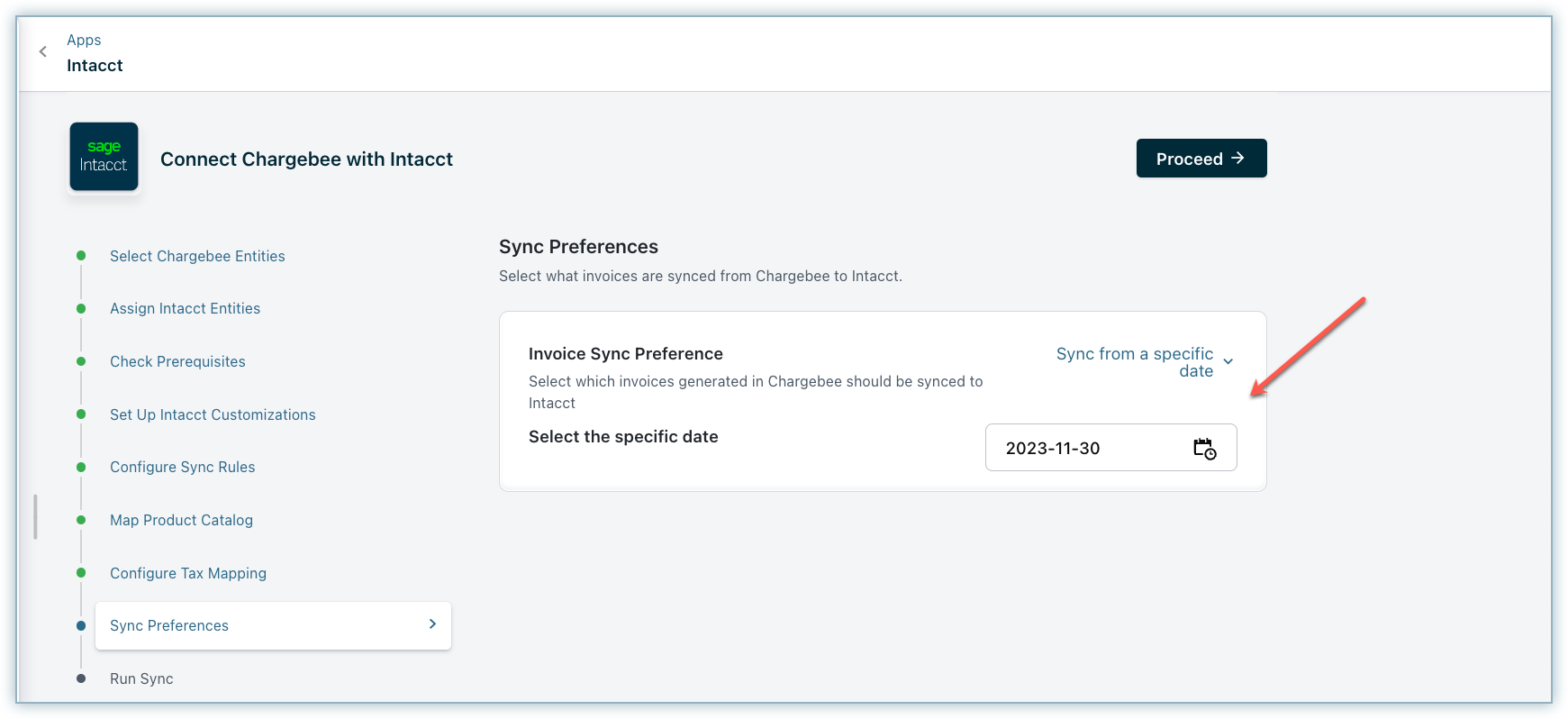Click the Apps breadcrumb link
Screen dimensions: 1568x719
tap(84, 40)
